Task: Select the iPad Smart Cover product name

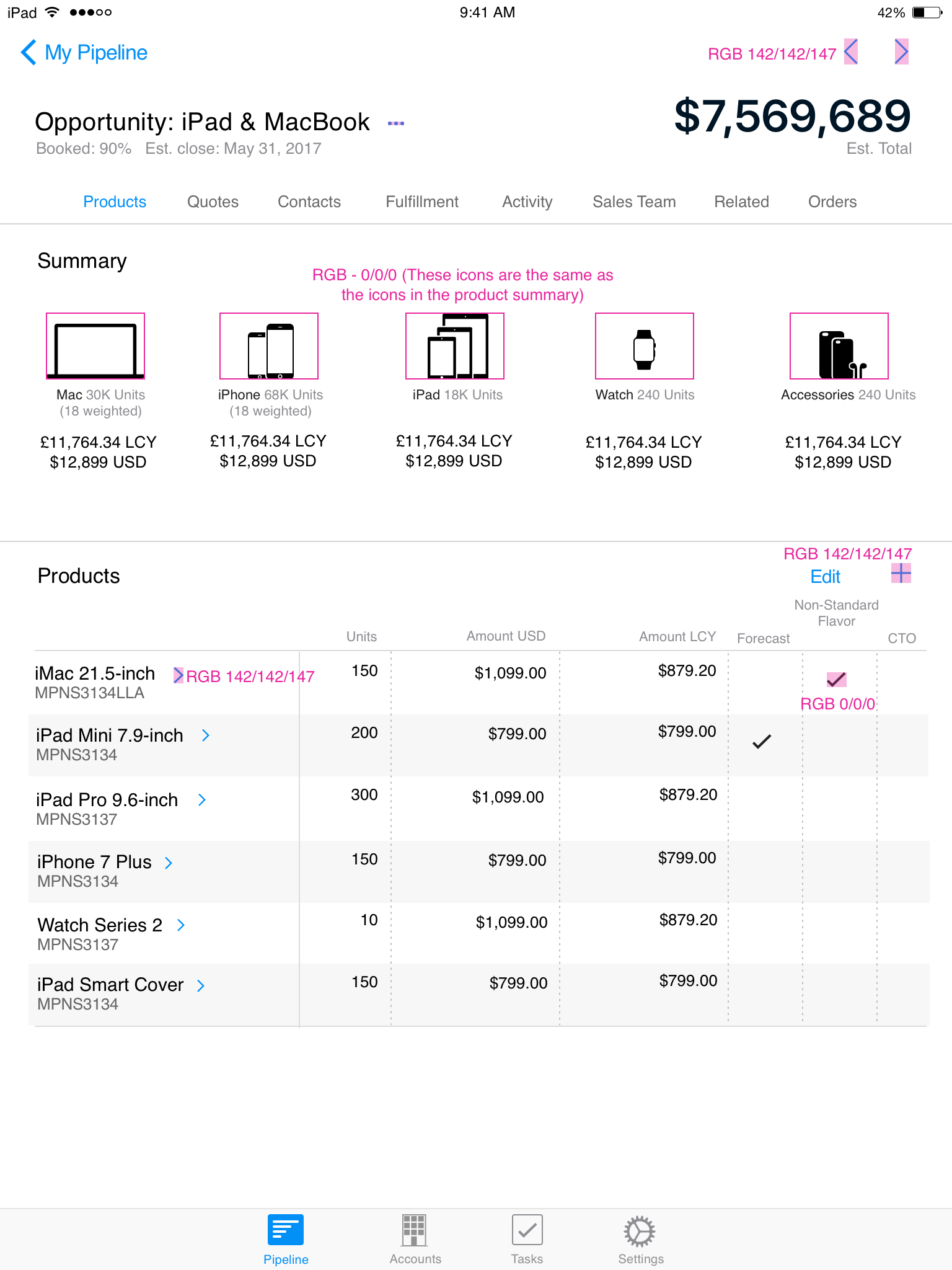Action: 110,985
